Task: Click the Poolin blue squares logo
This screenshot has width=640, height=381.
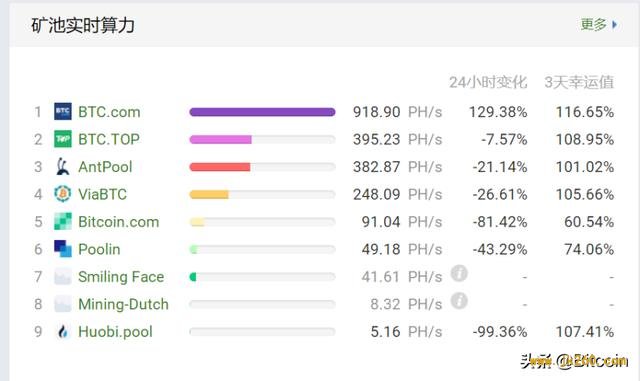Action: 63,249
